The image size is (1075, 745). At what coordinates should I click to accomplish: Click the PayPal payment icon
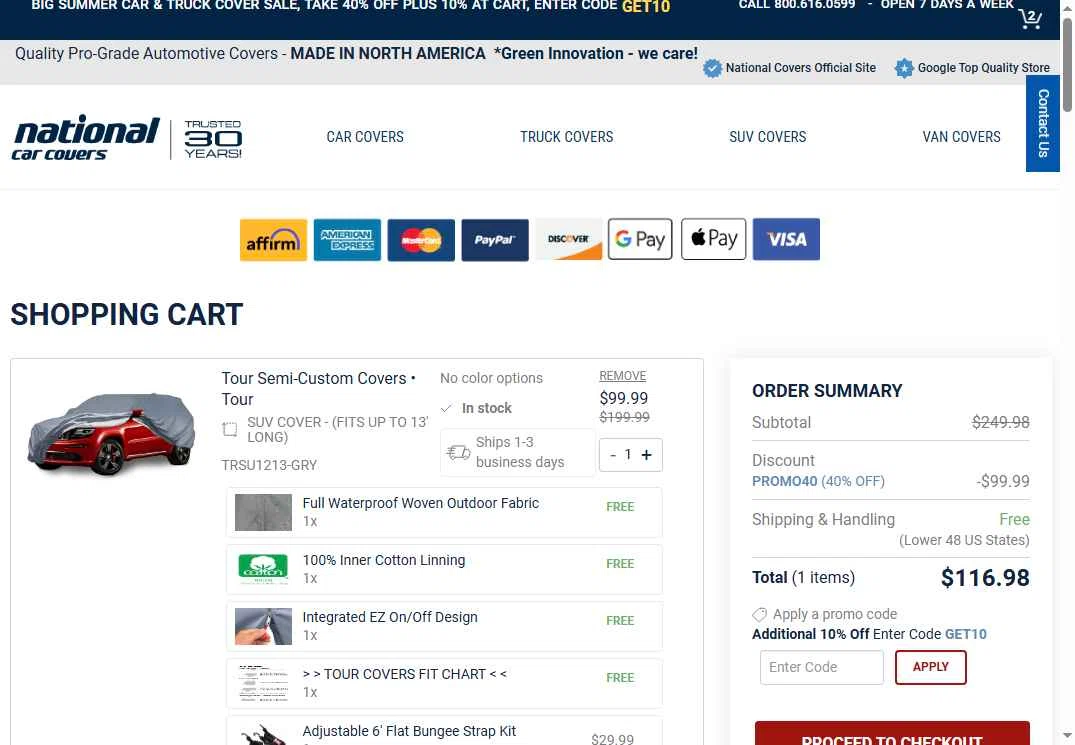(x=495, y=240)
